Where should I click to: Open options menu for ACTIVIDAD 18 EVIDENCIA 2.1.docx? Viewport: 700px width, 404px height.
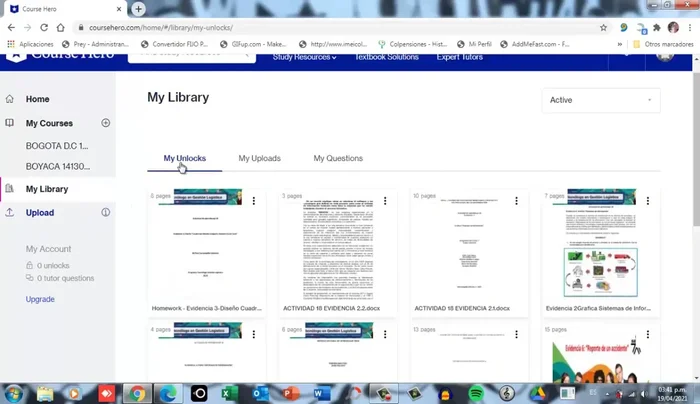coord(516,201)
